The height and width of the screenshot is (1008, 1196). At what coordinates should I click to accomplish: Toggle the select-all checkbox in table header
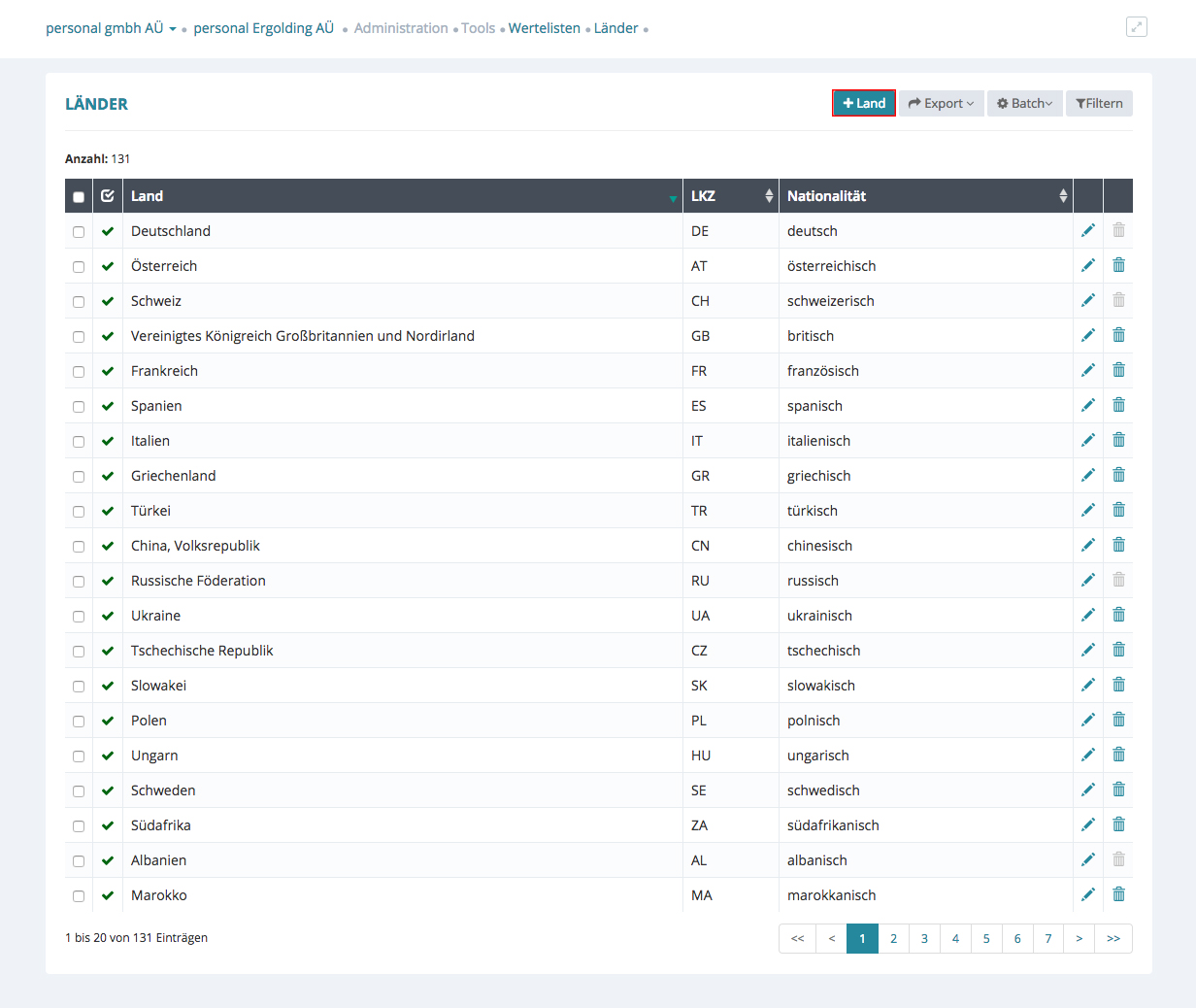[x=79, y=196]
